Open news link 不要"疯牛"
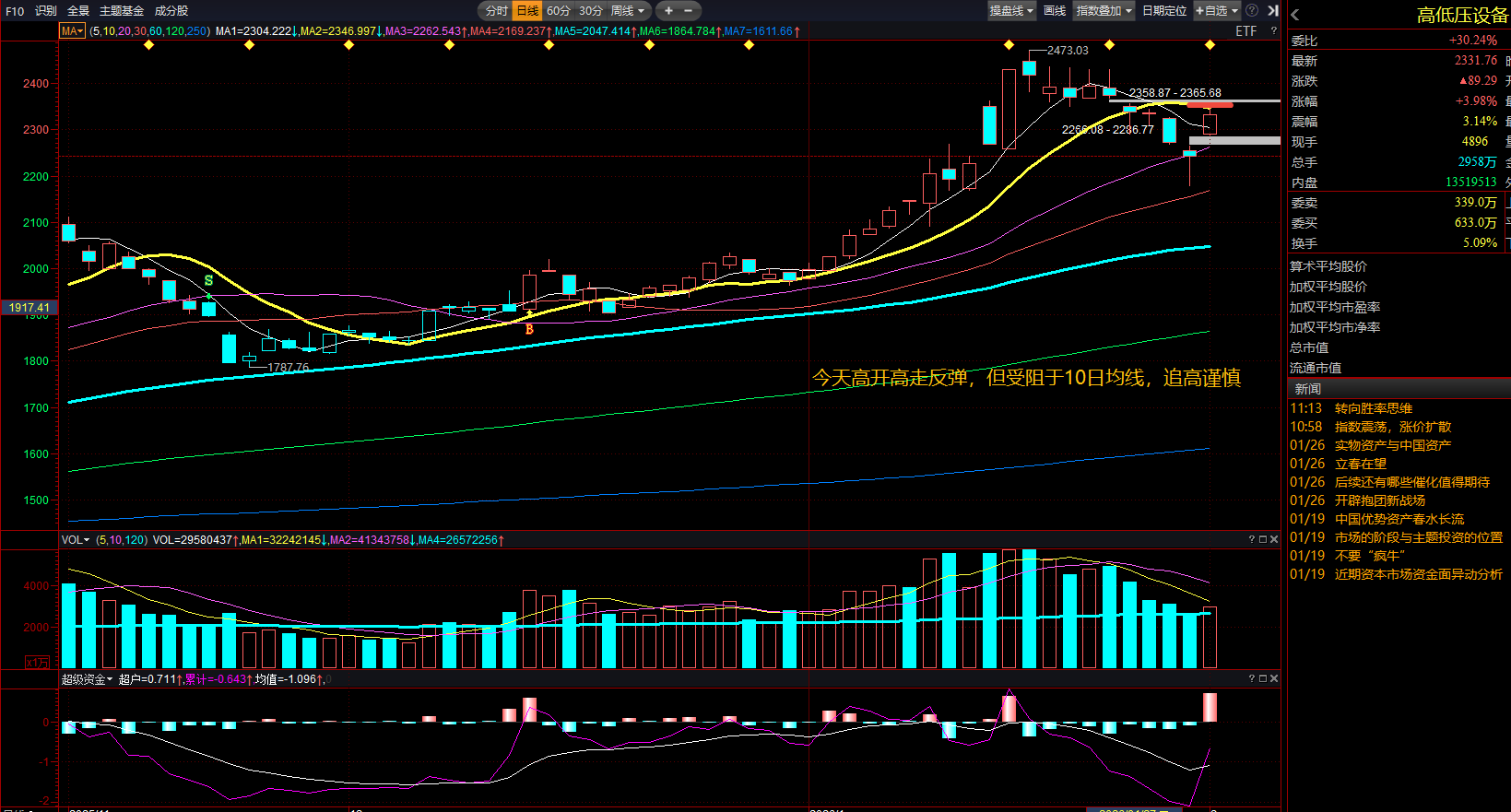 pos(1369,556)
